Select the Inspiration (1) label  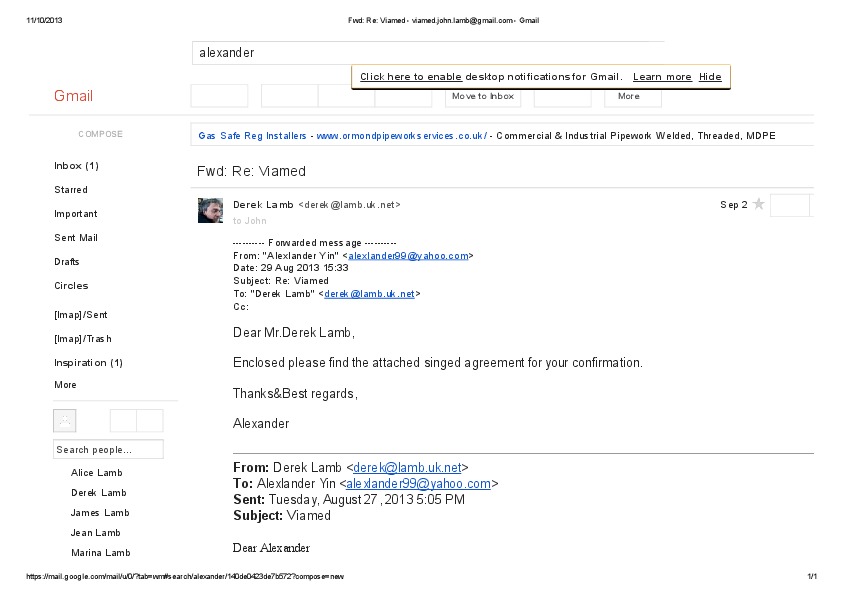point(88,363)
